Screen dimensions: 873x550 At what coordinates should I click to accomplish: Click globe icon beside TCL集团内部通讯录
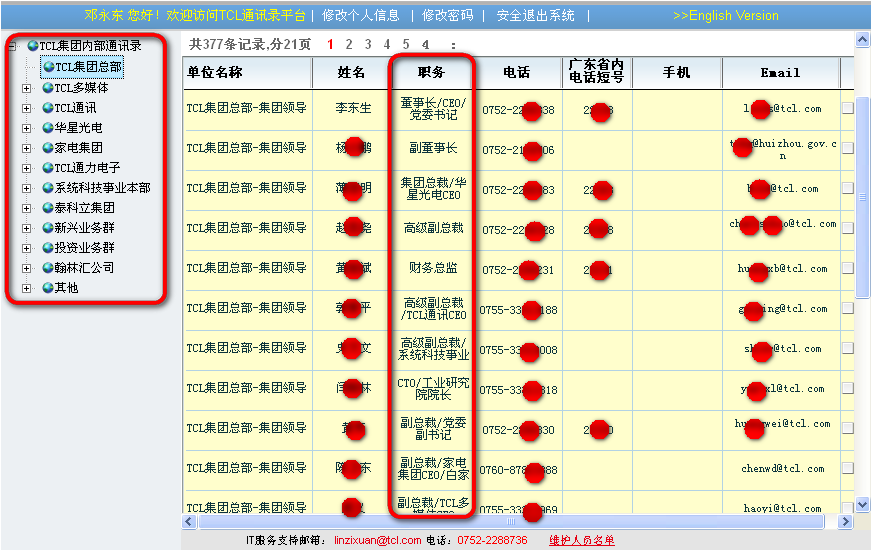[x=33, y=46]
